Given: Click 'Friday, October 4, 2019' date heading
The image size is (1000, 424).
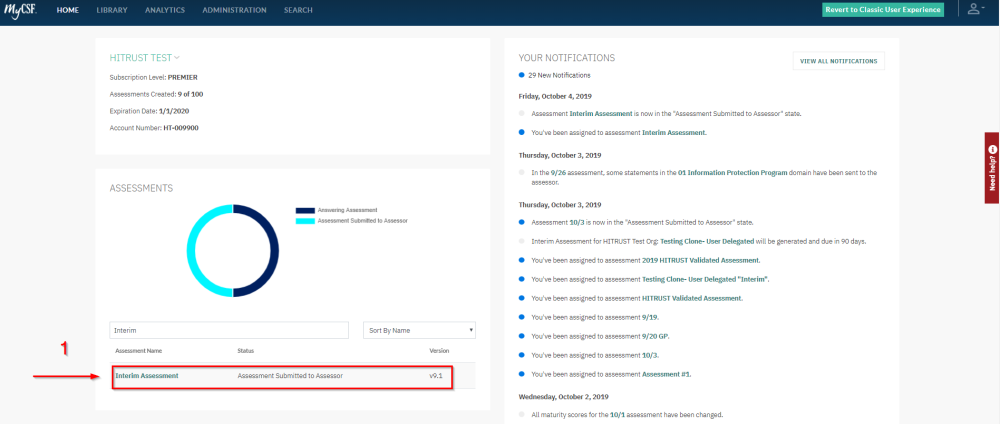Looking at the screenshot, I should [x=554, y=96].
